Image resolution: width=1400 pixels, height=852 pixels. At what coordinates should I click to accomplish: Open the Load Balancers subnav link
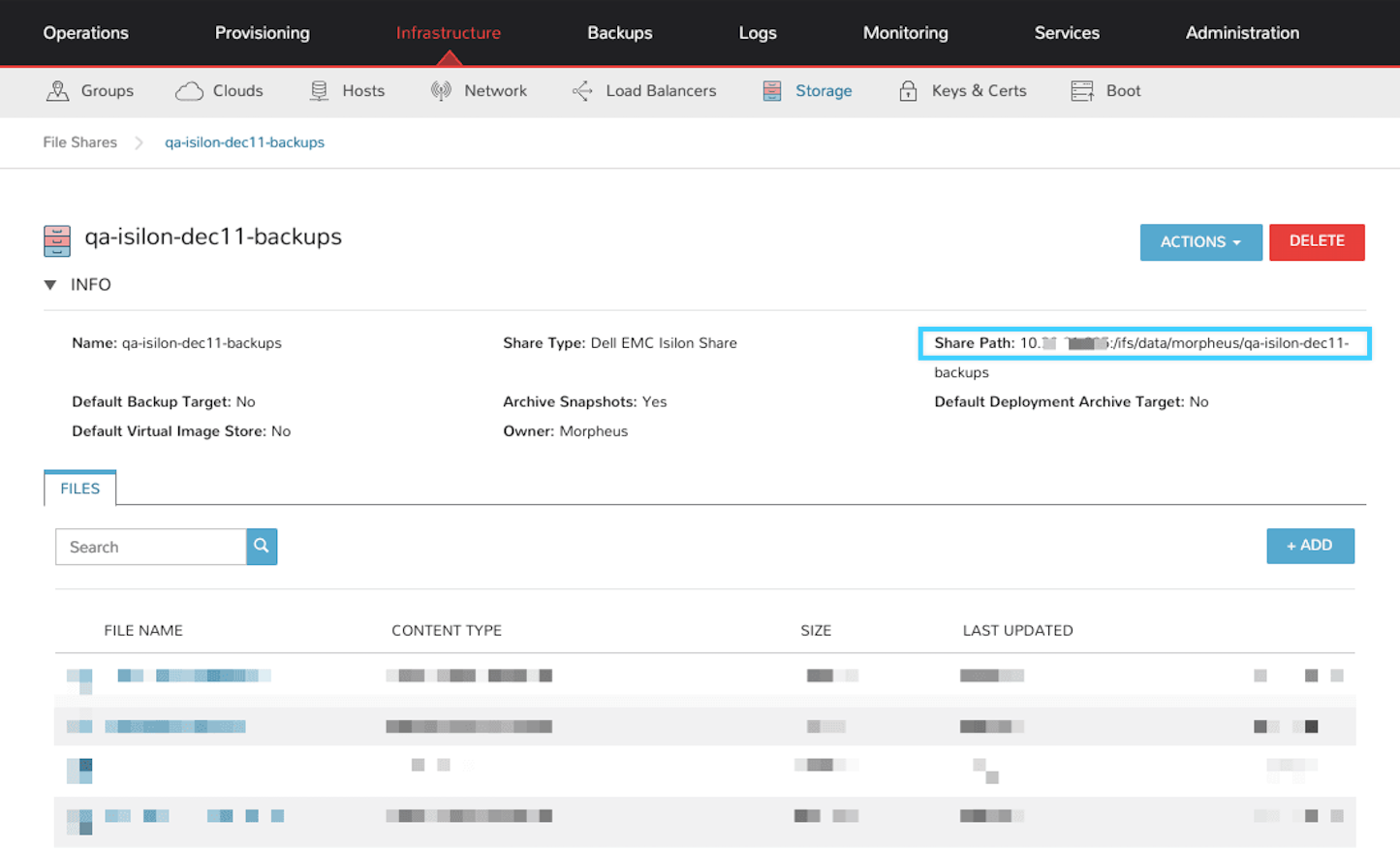(661, 91)
